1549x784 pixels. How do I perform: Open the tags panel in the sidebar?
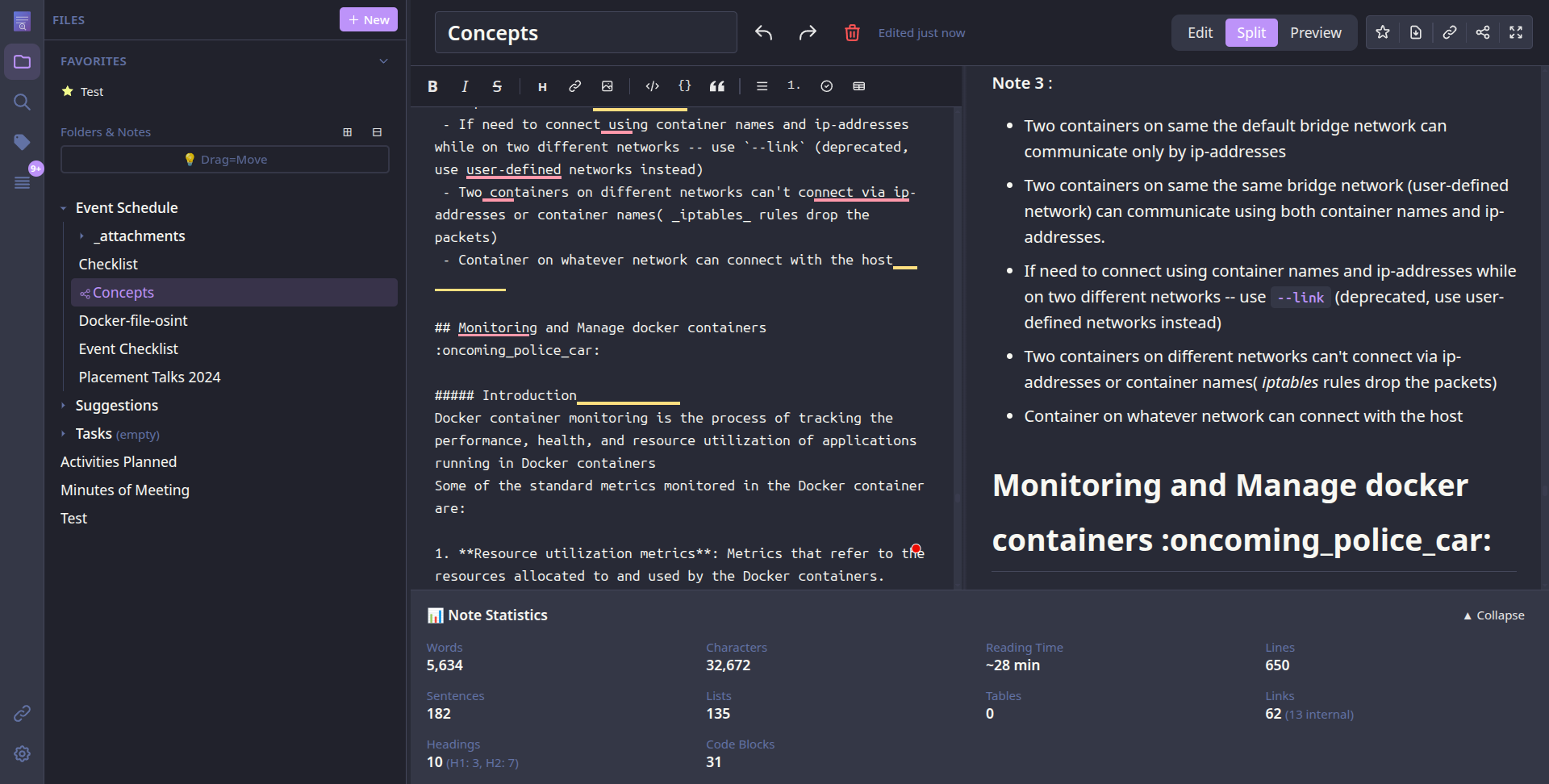coord(22,142)
